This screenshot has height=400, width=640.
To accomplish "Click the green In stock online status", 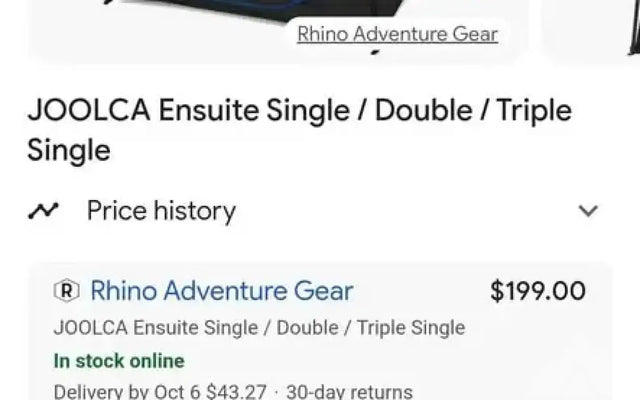I will click(x=119, y=361).
